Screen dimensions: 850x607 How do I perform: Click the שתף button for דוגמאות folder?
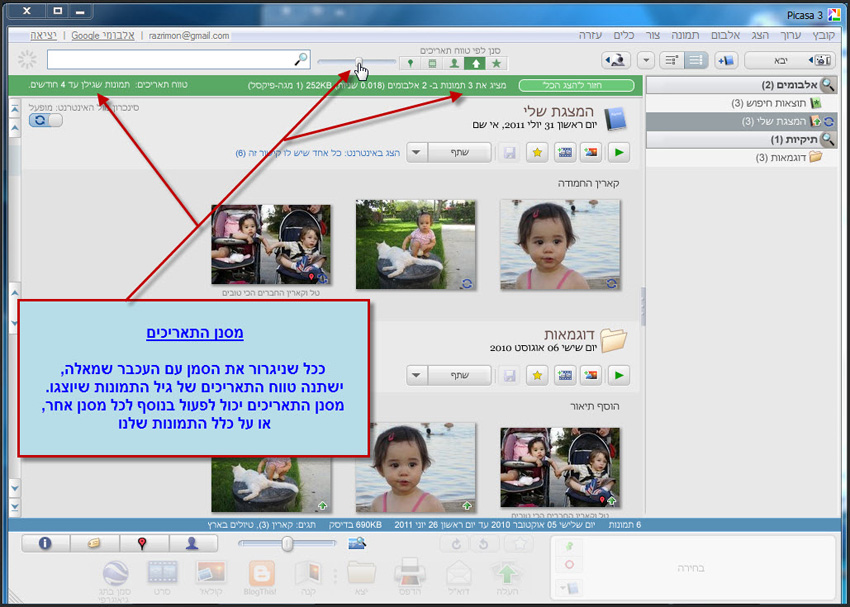tap(460, 375)
